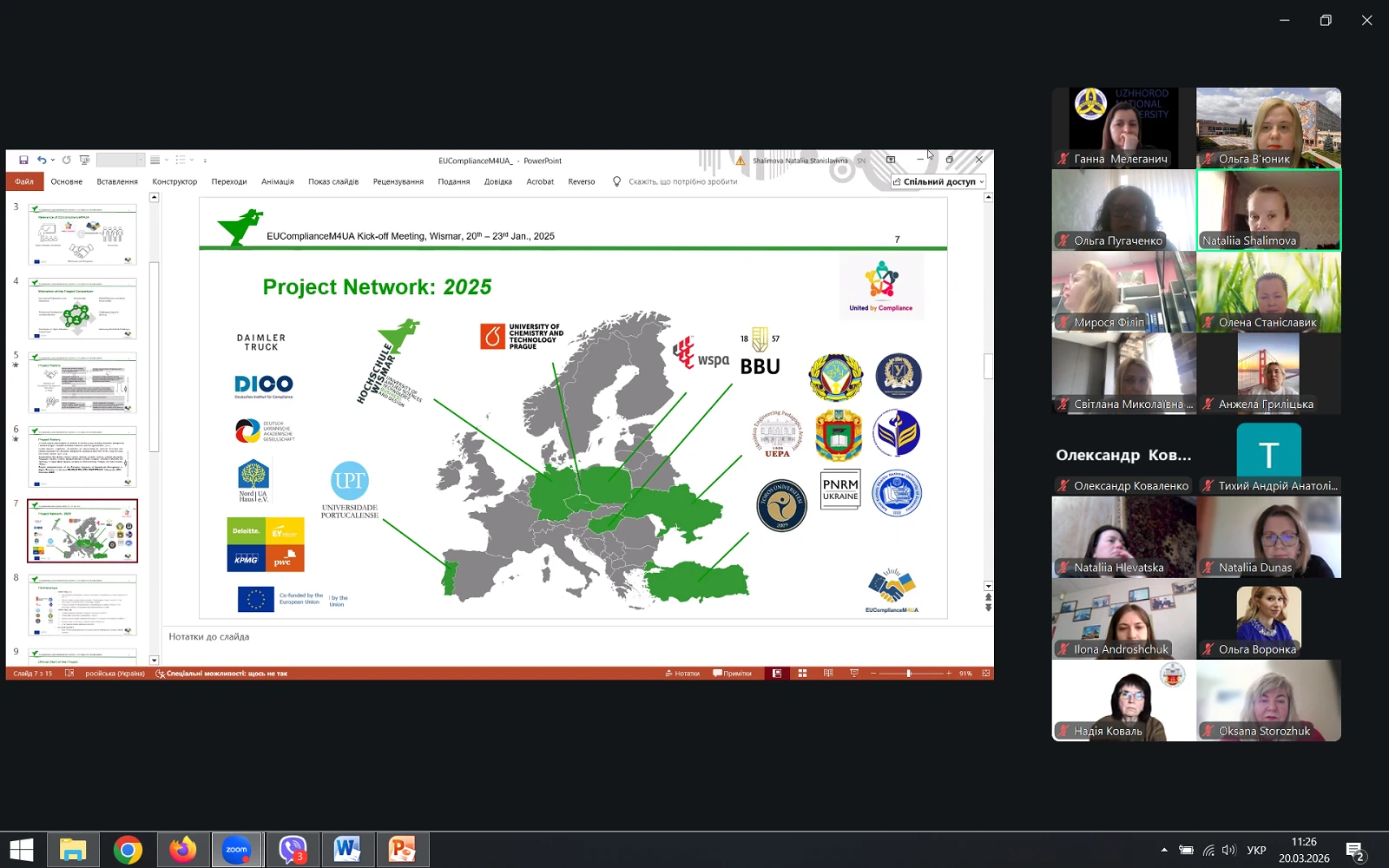
Task: Open PowerPoint from the Windows taskbar
Action: (x=402, y=850)
